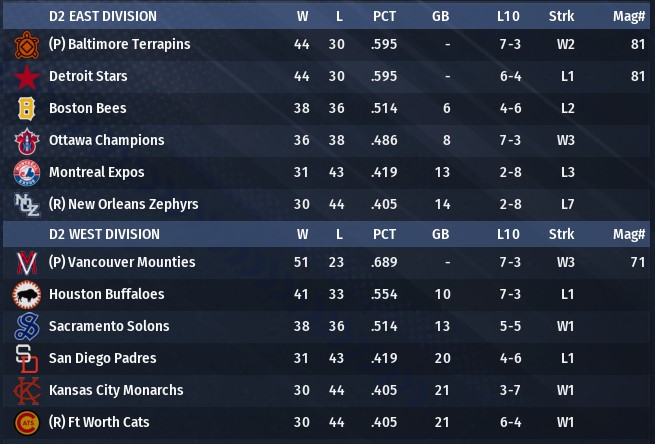Click the Montreal Expos logo icon
The height and width of the screenshot is (444, 655).
click(x=26, y=173)
